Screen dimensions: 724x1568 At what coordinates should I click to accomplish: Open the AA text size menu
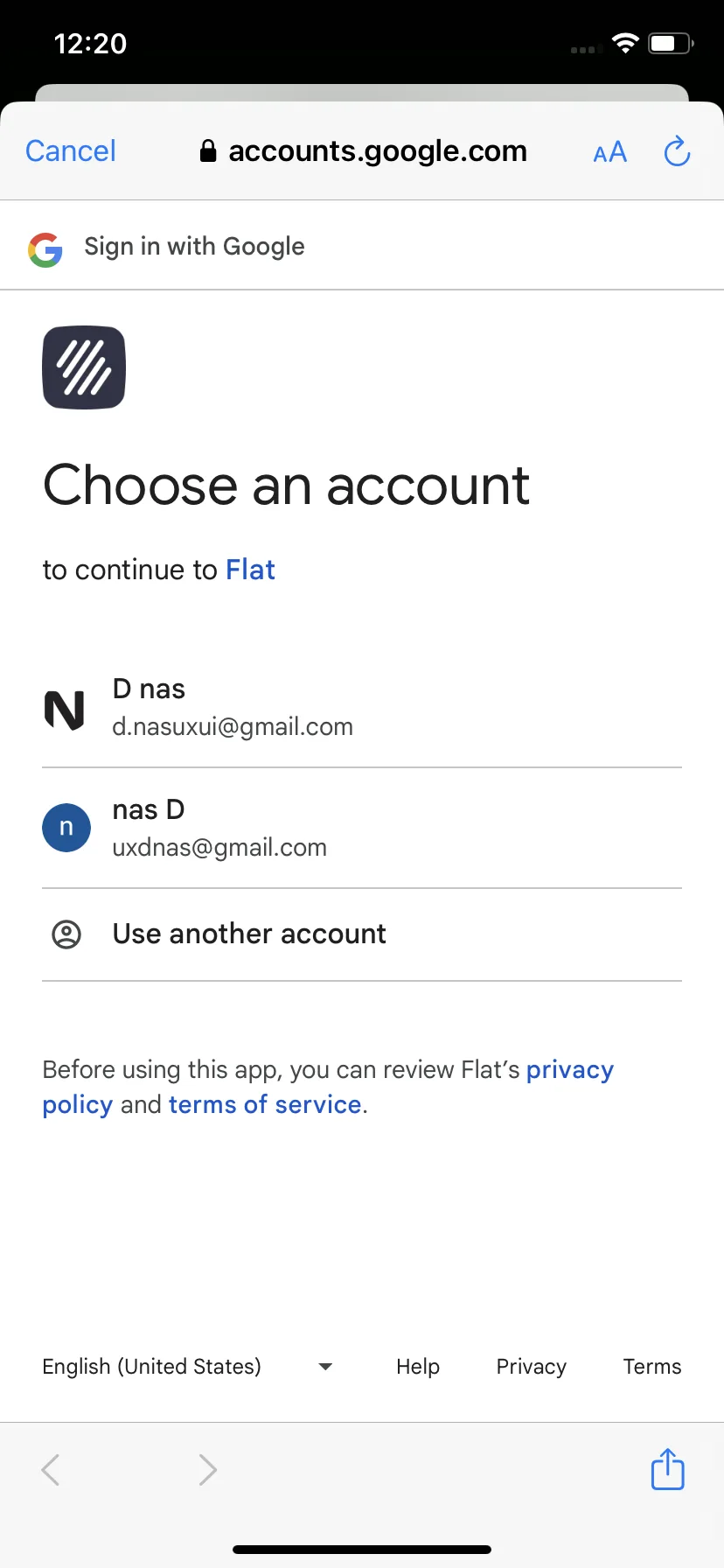pos(609,153)
